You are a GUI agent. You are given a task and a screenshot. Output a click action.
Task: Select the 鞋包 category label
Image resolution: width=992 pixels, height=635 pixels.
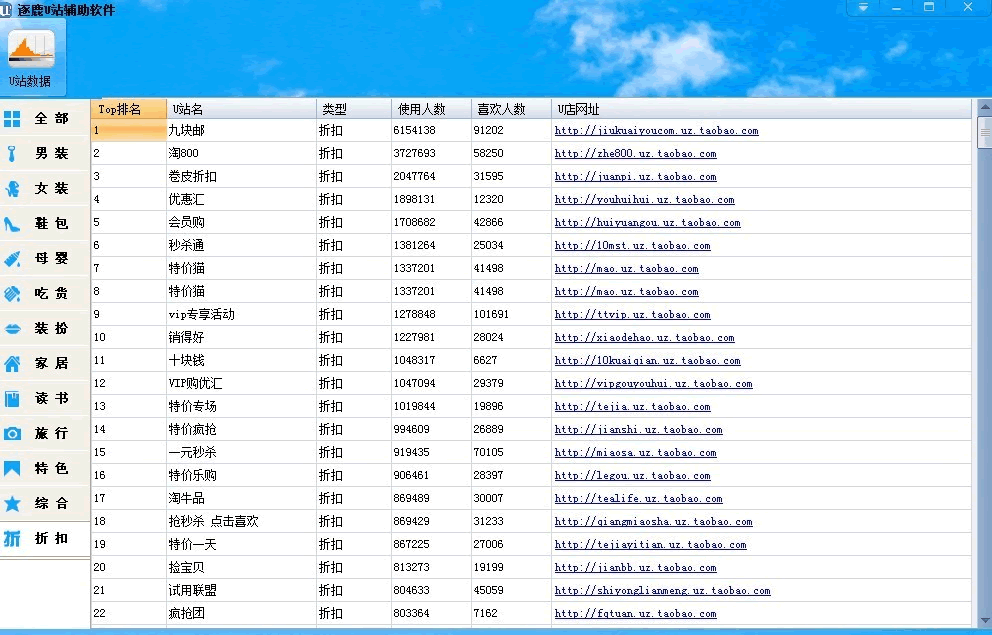pyautogui.click(x=51, y=223)
